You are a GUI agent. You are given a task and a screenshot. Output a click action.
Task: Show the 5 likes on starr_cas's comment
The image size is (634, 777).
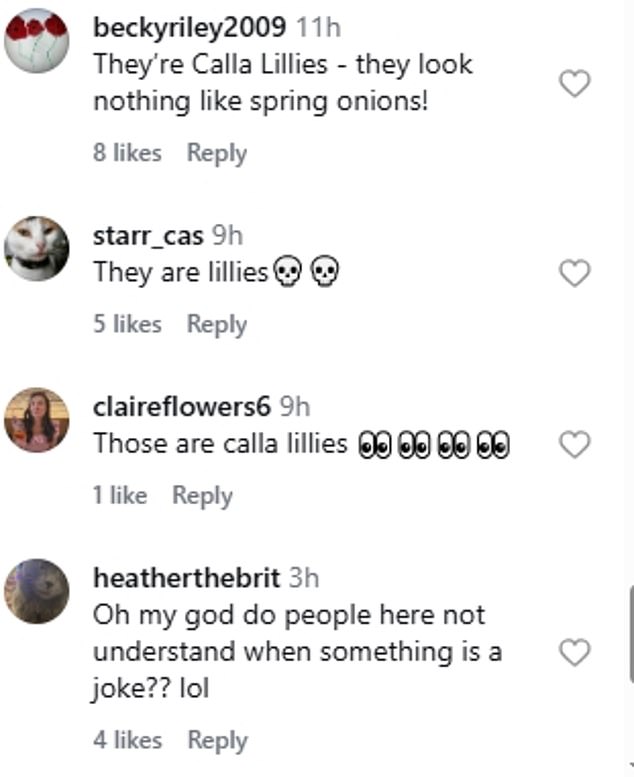(127, 325)
